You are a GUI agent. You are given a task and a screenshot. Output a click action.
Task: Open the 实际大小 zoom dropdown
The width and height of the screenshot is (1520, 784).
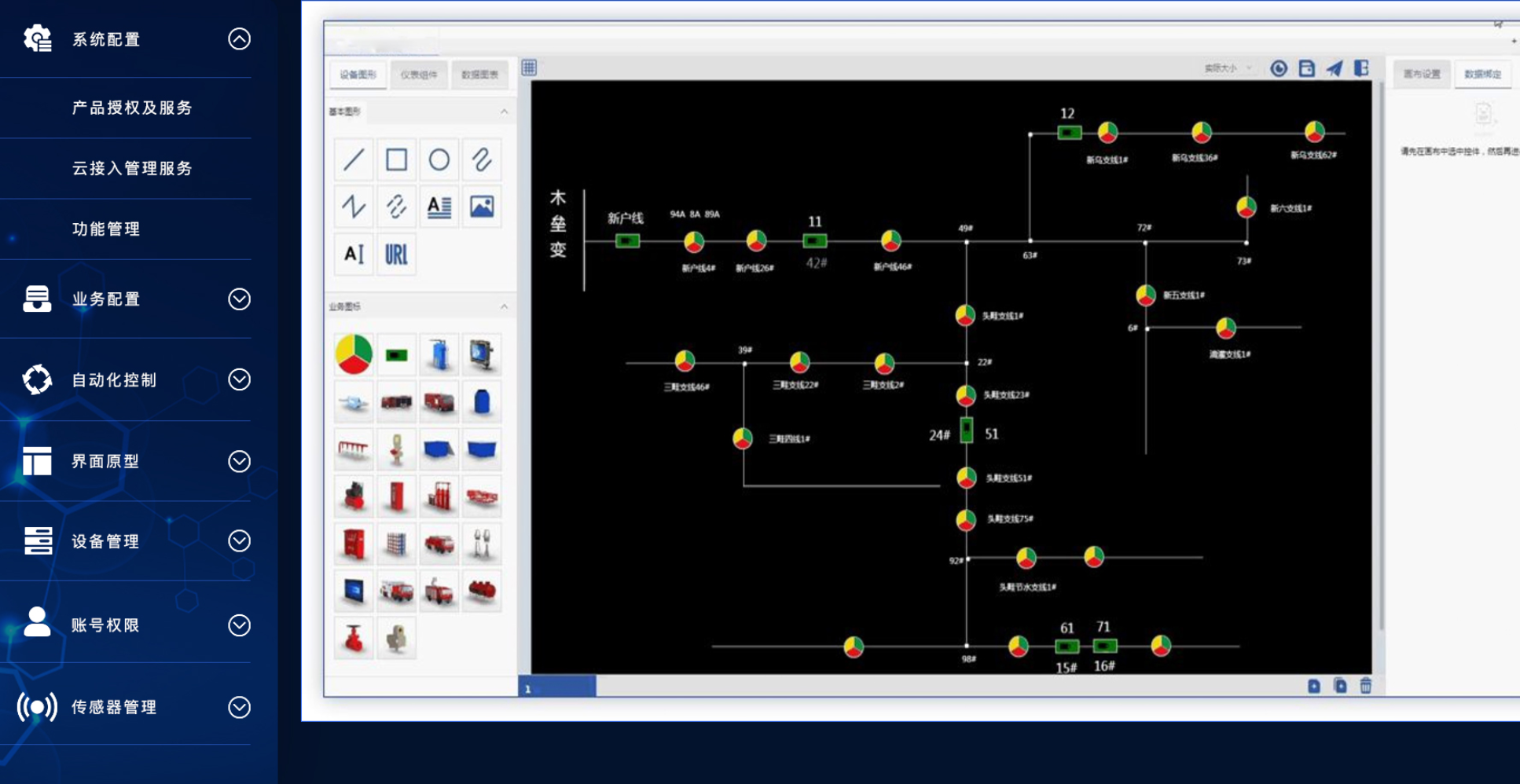(1228, 69)
